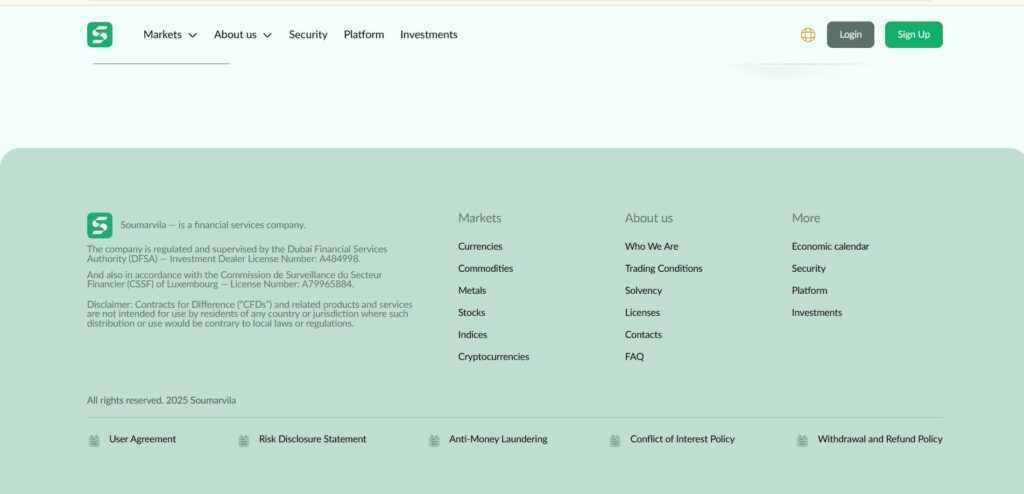Click the Soumarvila logo in footer
The width and height of the screenshot is (1024, 494).
tap(100, 225)
